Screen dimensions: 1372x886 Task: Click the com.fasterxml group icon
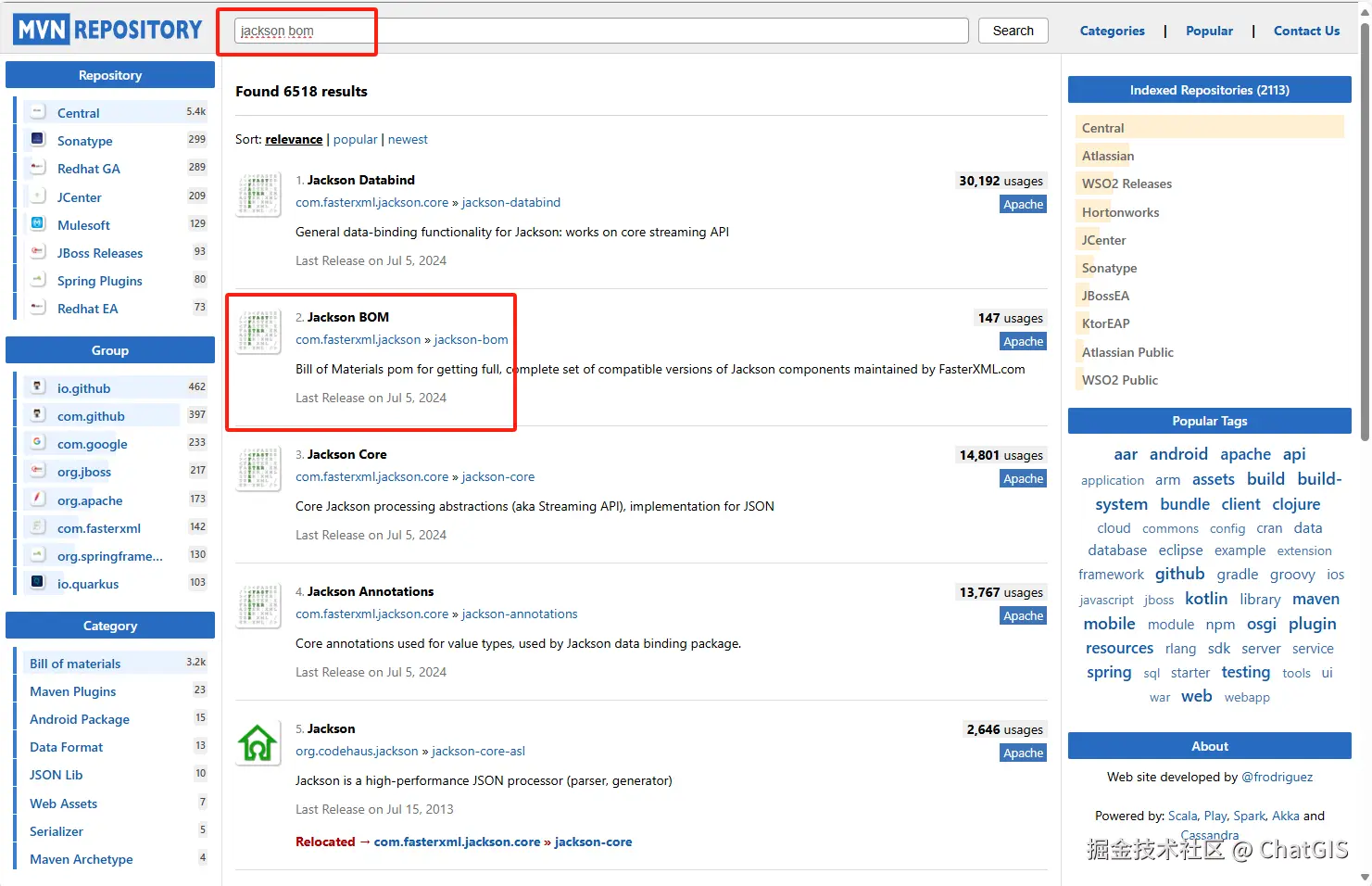click(38, 527)
